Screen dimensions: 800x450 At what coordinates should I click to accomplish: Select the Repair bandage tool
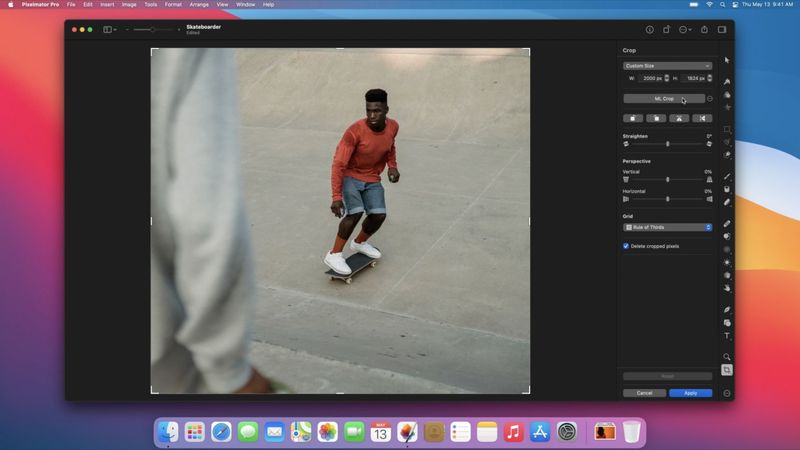tap(727, 223)
